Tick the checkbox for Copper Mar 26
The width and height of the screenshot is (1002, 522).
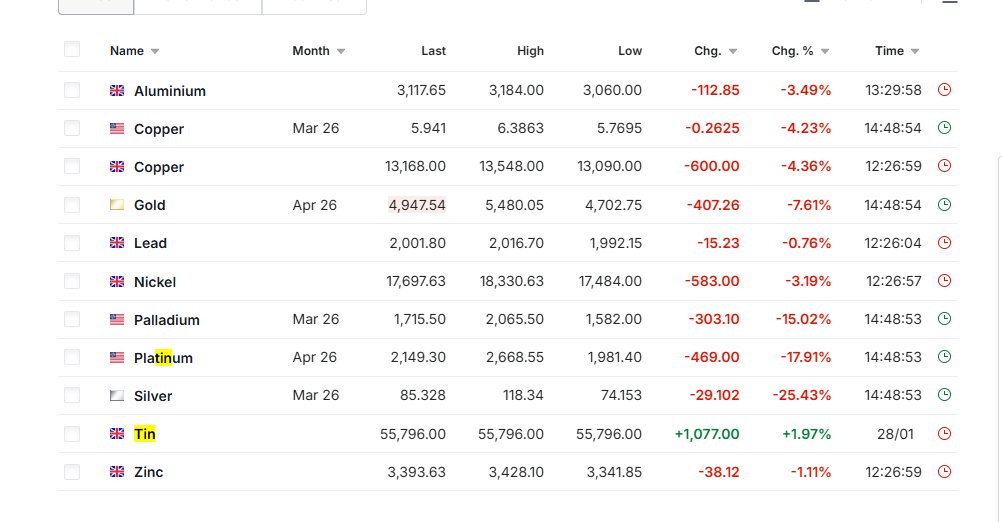click(72, 128)
